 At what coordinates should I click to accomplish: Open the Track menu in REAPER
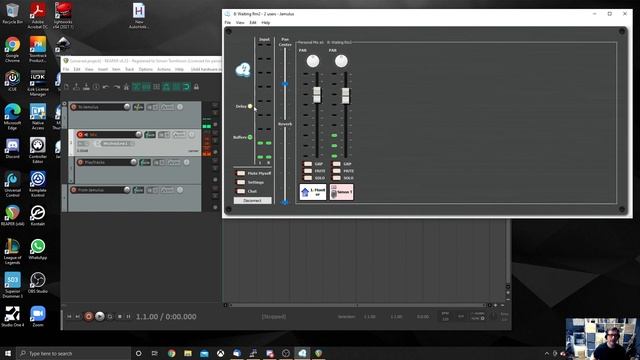tap(129, 69)
